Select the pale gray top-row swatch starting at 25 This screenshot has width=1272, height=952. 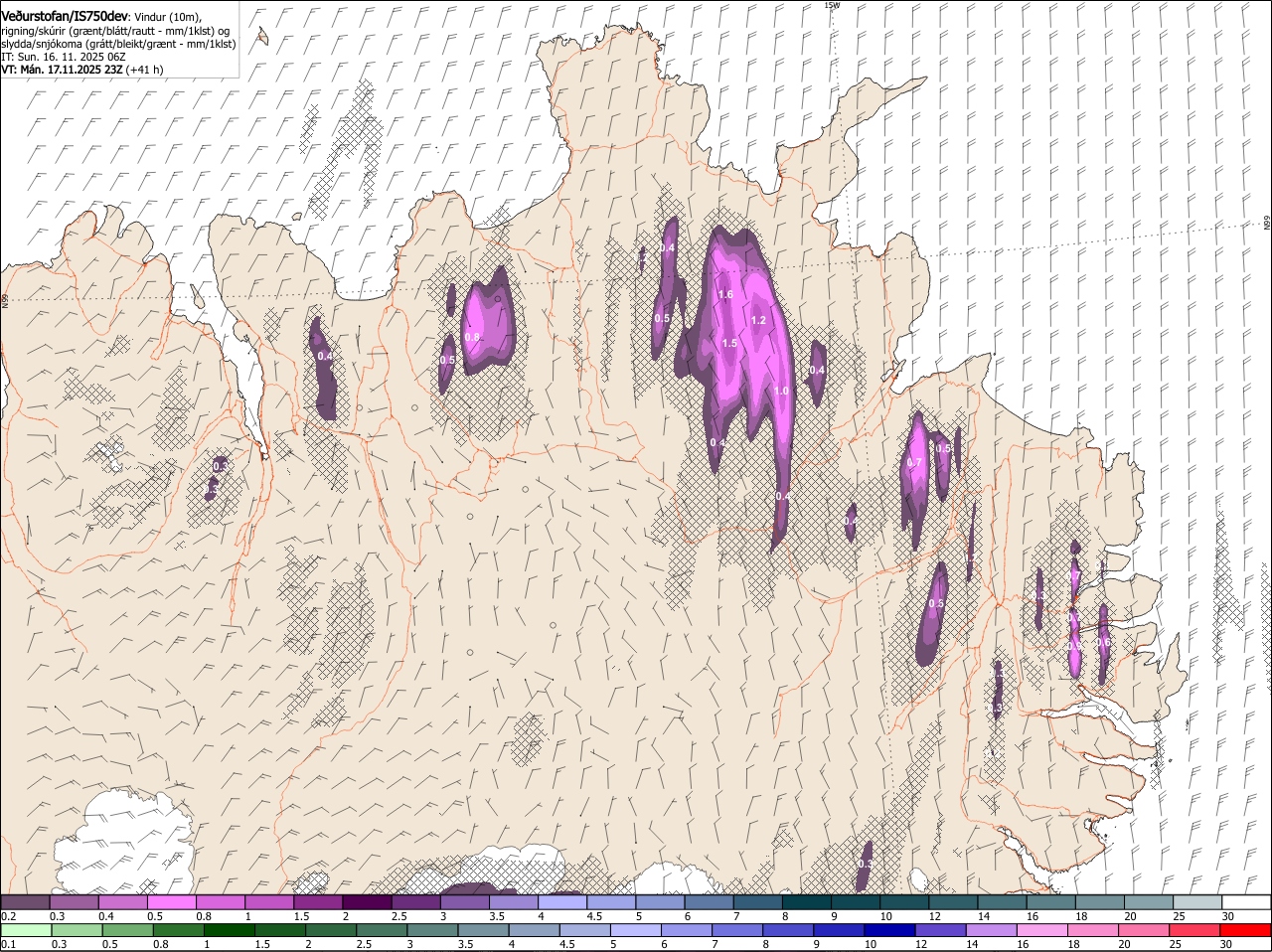pyautogui.click(x=1197, y=901)
